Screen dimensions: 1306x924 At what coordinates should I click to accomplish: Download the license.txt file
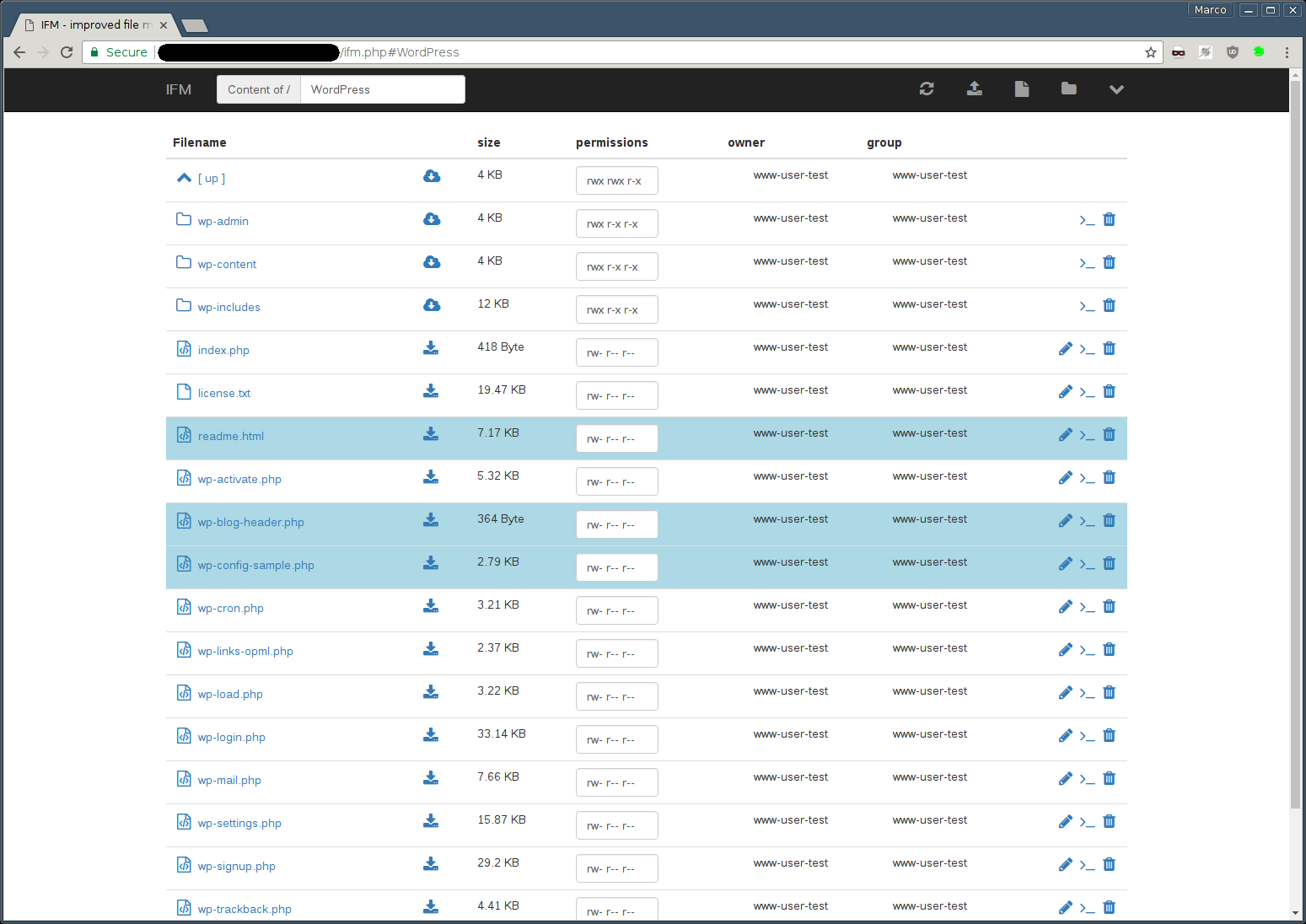tap(431, 391)
